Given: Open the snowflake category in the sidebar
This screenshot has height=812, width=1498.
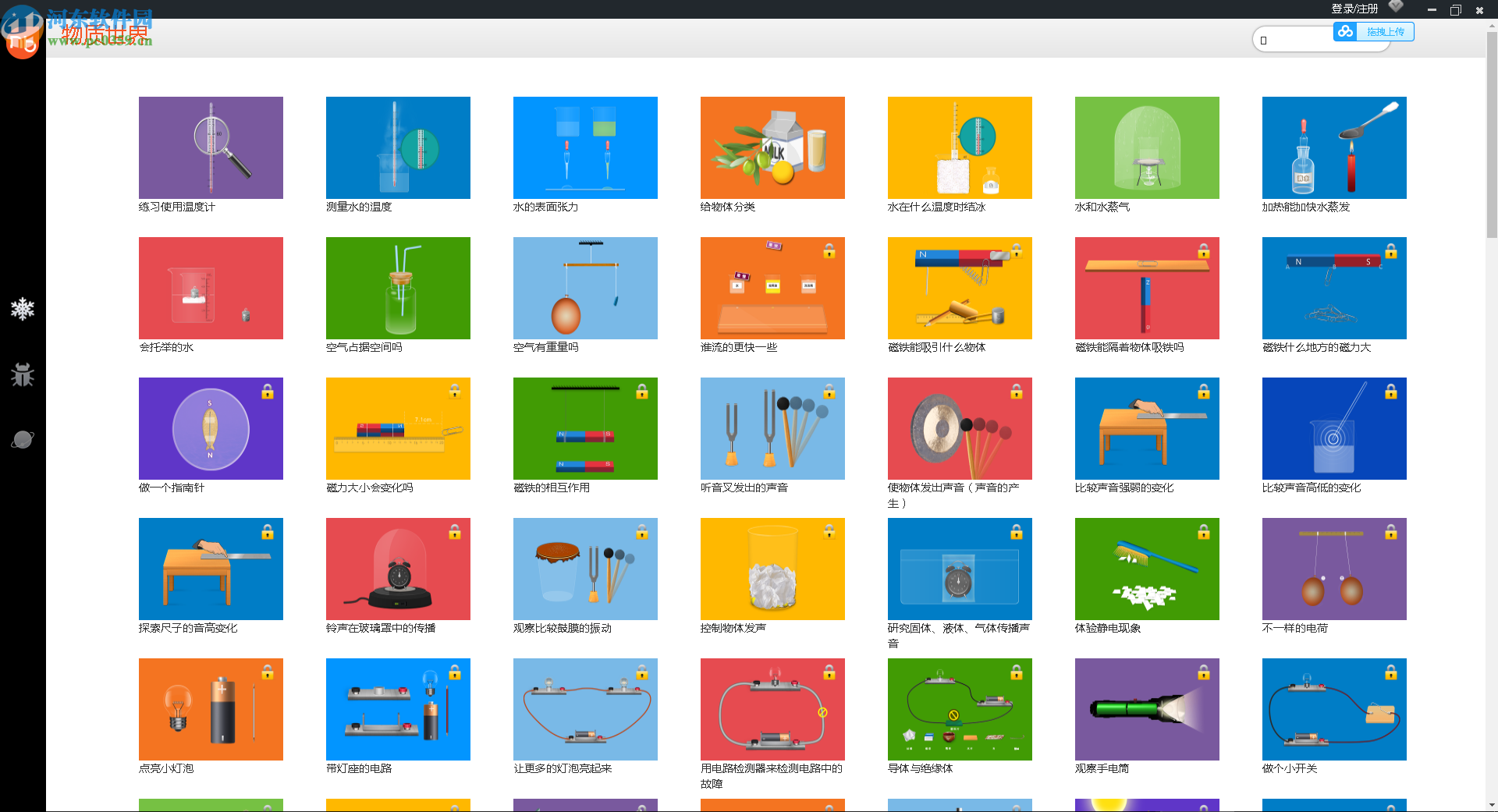Looking at the screenshot, I should point(23,309).
